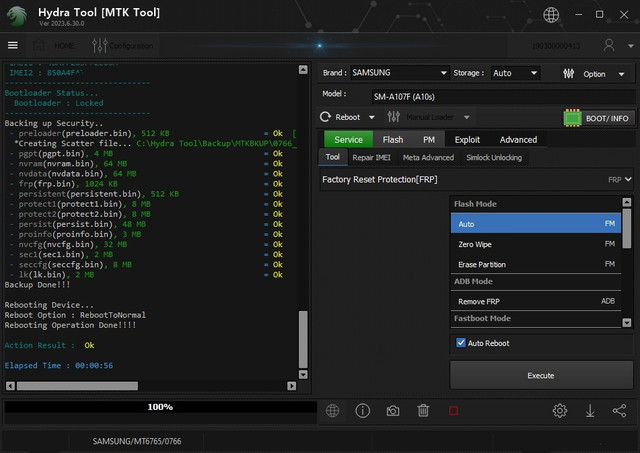Screen dimensions: 640x453
Task: Open the settings gear icon
Action: click(560, 411)
